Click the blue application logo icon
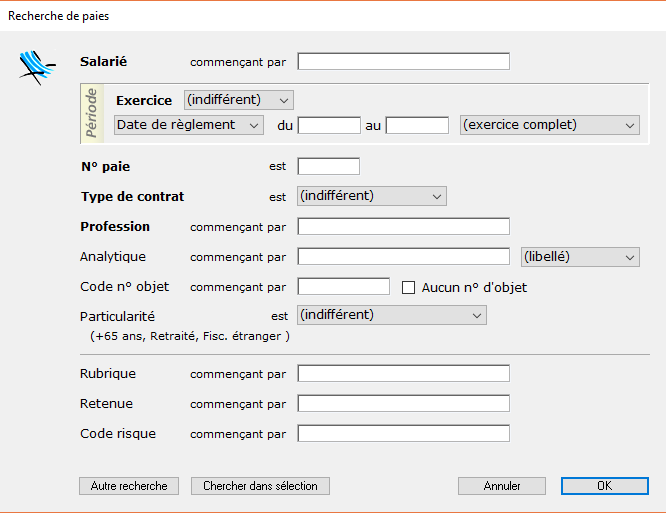 click(x=37, y=68)
